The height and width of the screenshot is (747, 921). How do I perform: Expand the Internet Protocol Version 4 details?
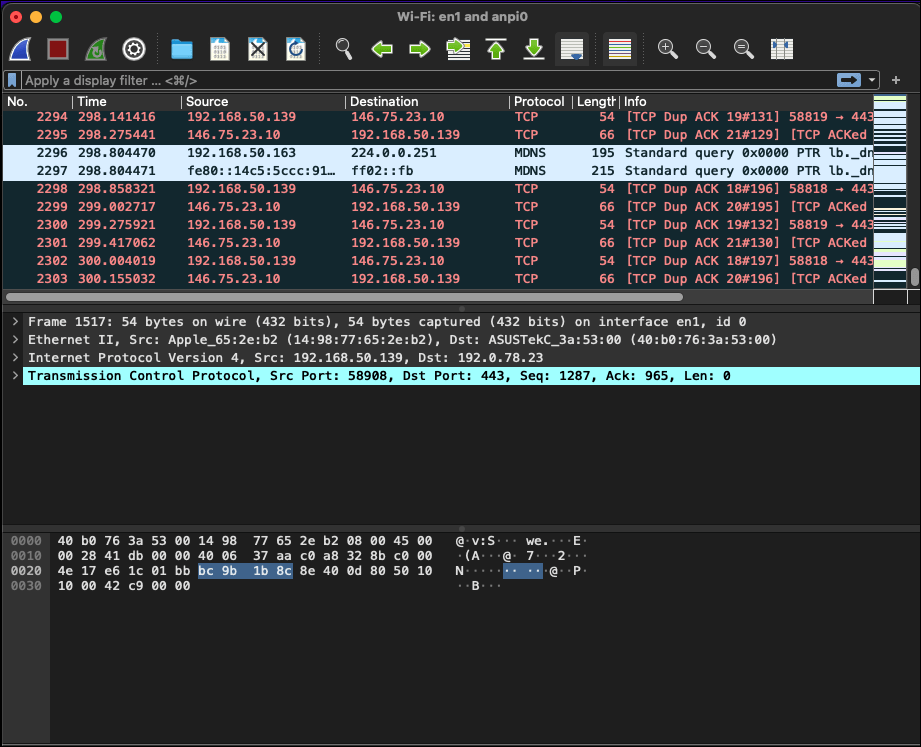15,357
